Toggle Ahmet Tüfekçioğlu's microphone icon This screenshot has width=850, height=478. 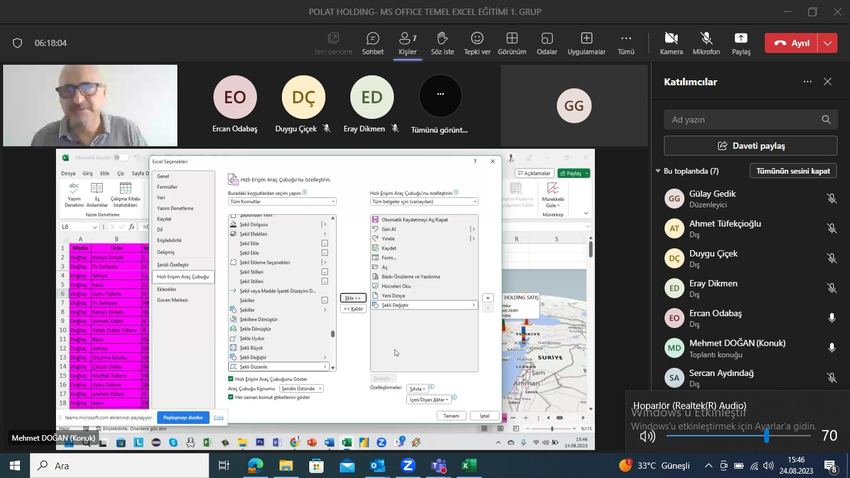[x=831, y=229]
